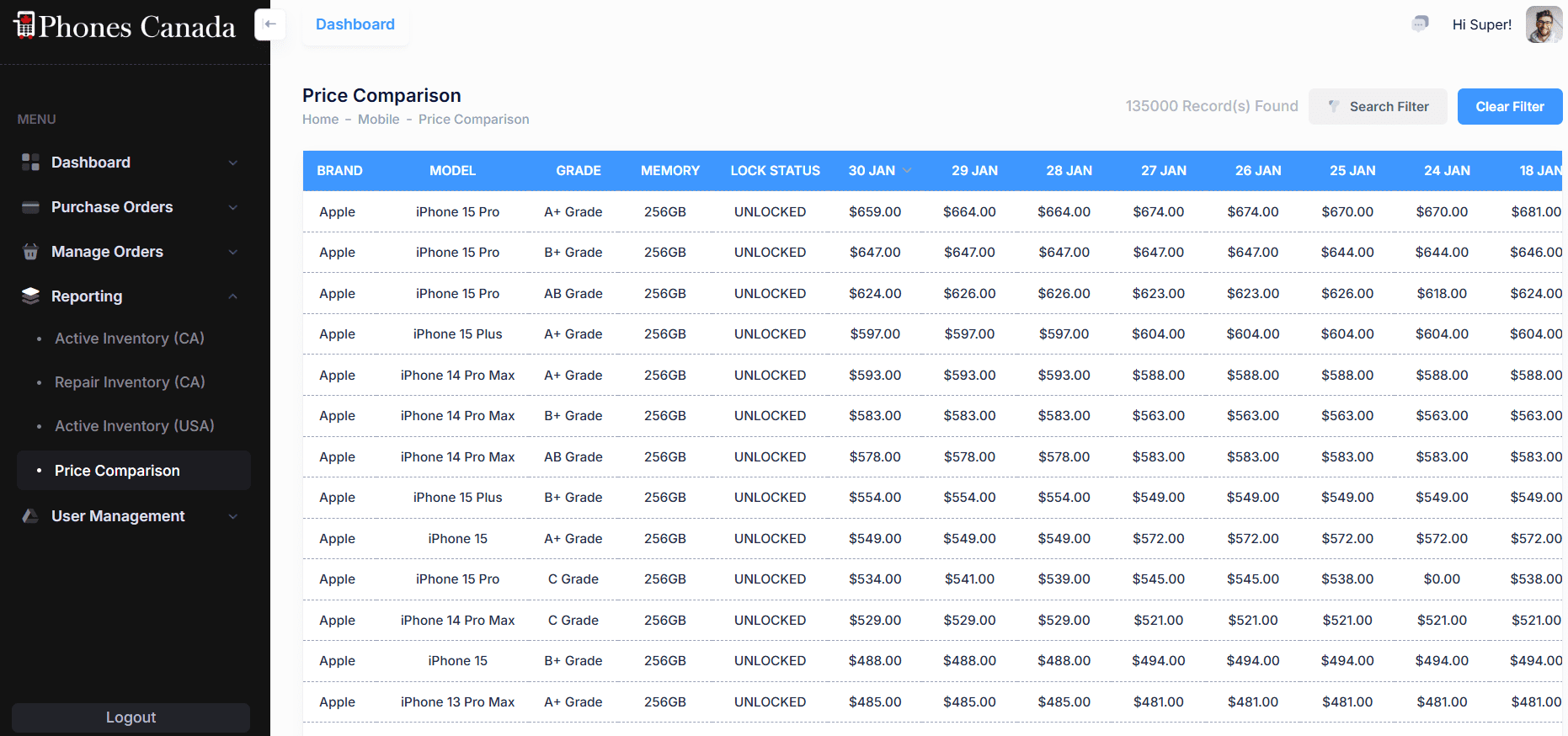Sort by MEMORY column header
Screen dimensions: 1568x736
(x=670, y=170)
